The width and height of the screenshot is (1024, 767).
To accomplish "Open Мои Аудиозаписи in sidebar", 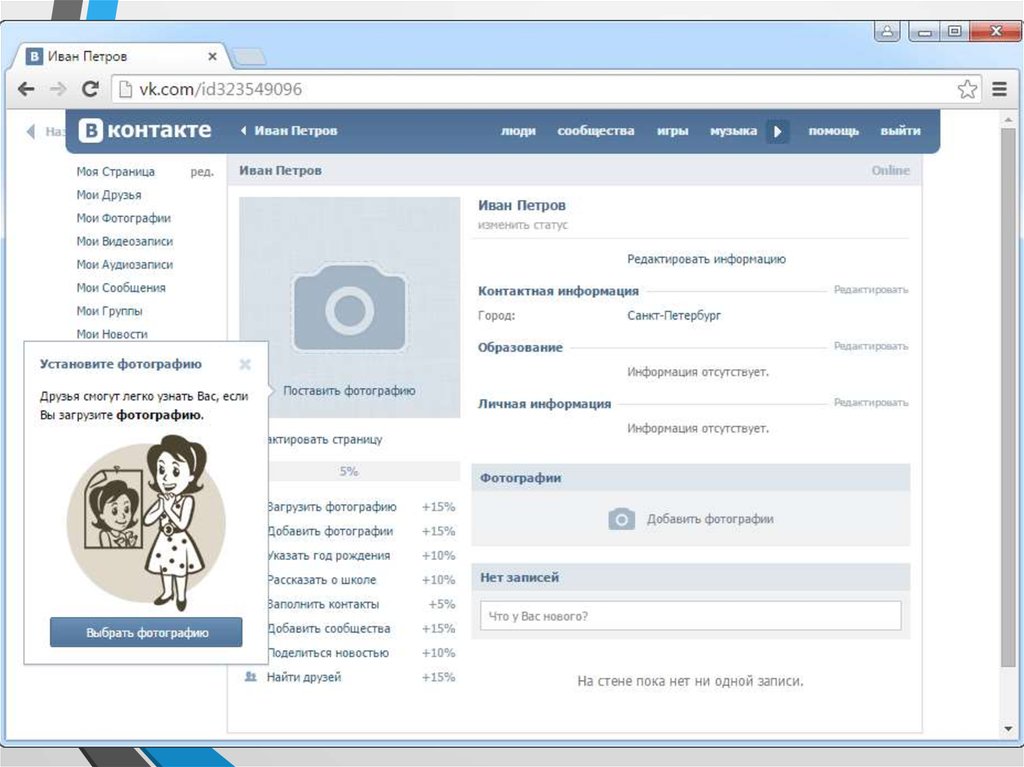I will [125, 264].
